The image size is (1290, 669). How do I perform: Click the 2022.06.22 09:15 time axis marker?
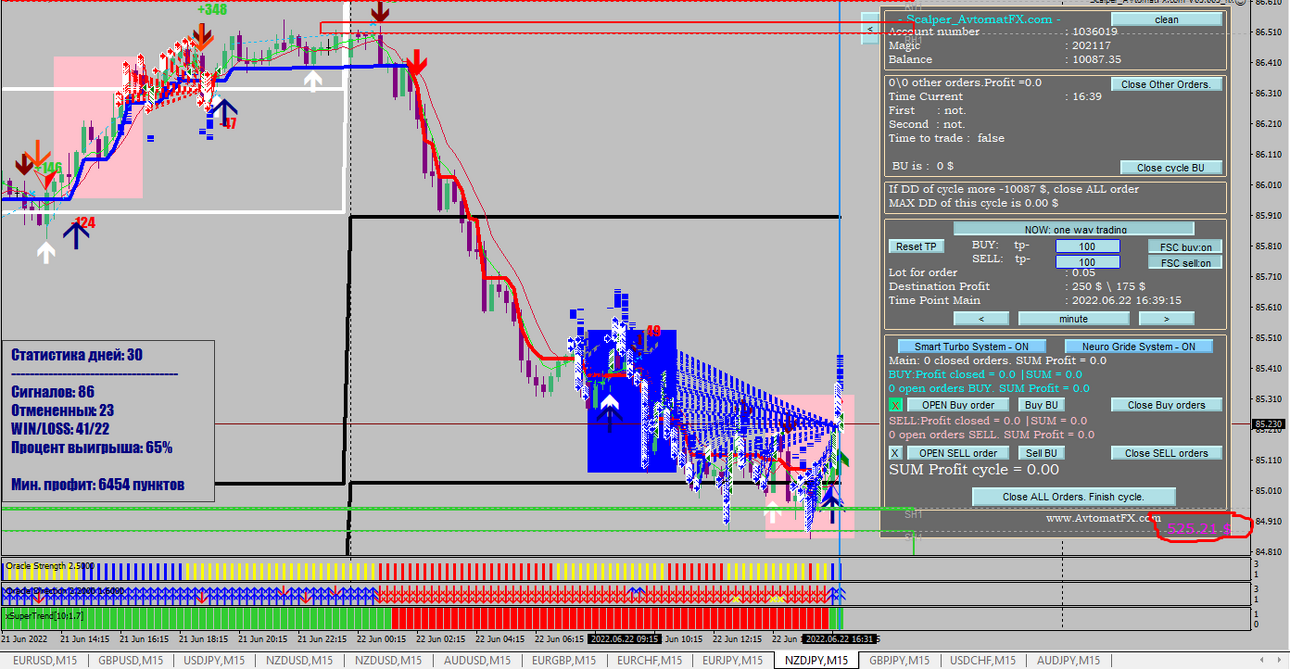[x=624, y=638]
